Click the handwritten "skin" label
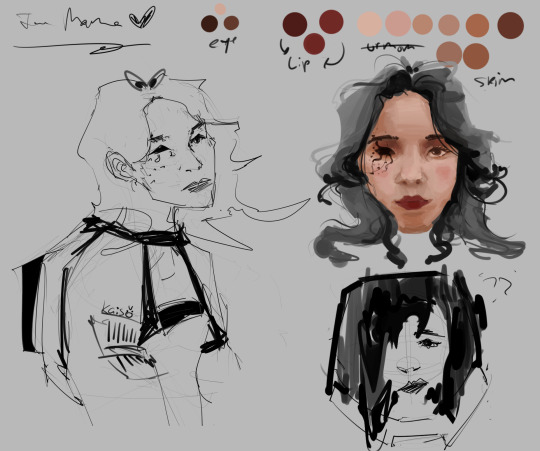Viewport: 540px width, 451px height. pos(494,81)
